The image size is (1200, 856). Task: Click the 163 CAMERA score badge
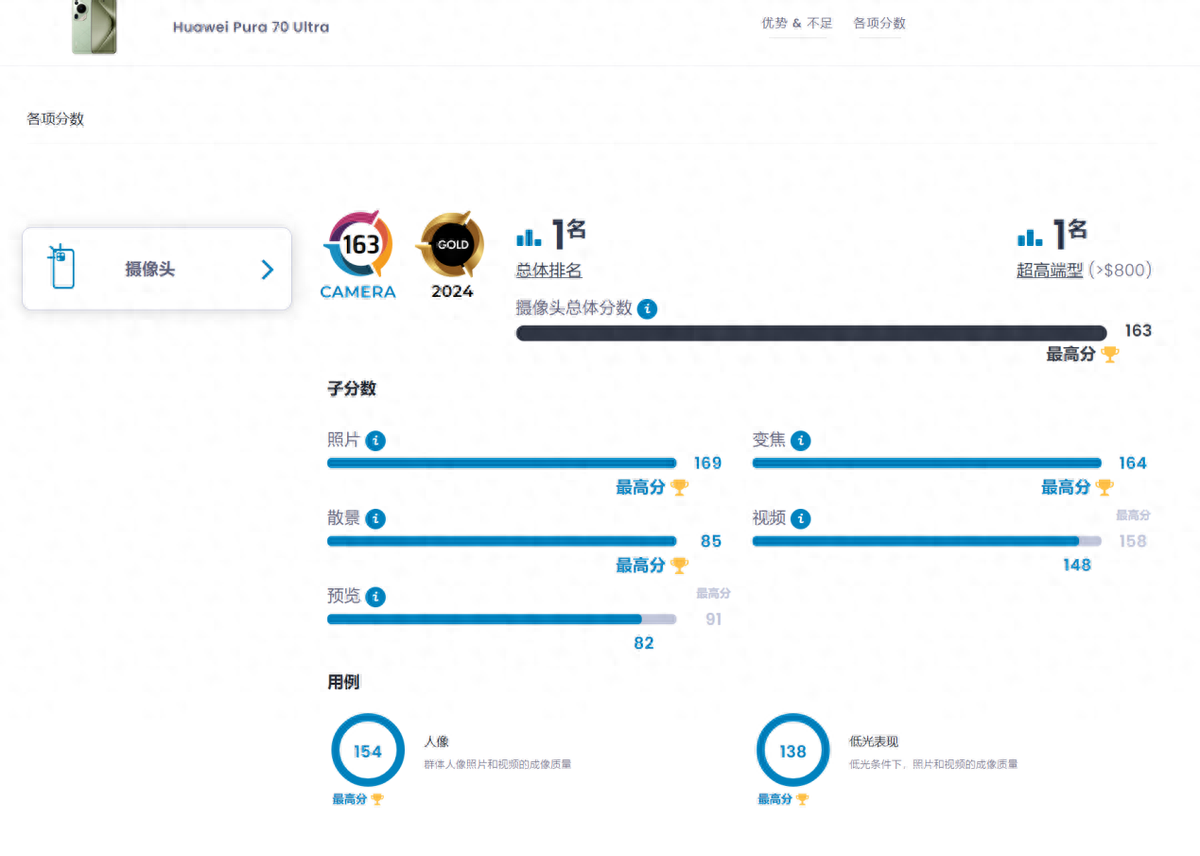click(358, 254)
